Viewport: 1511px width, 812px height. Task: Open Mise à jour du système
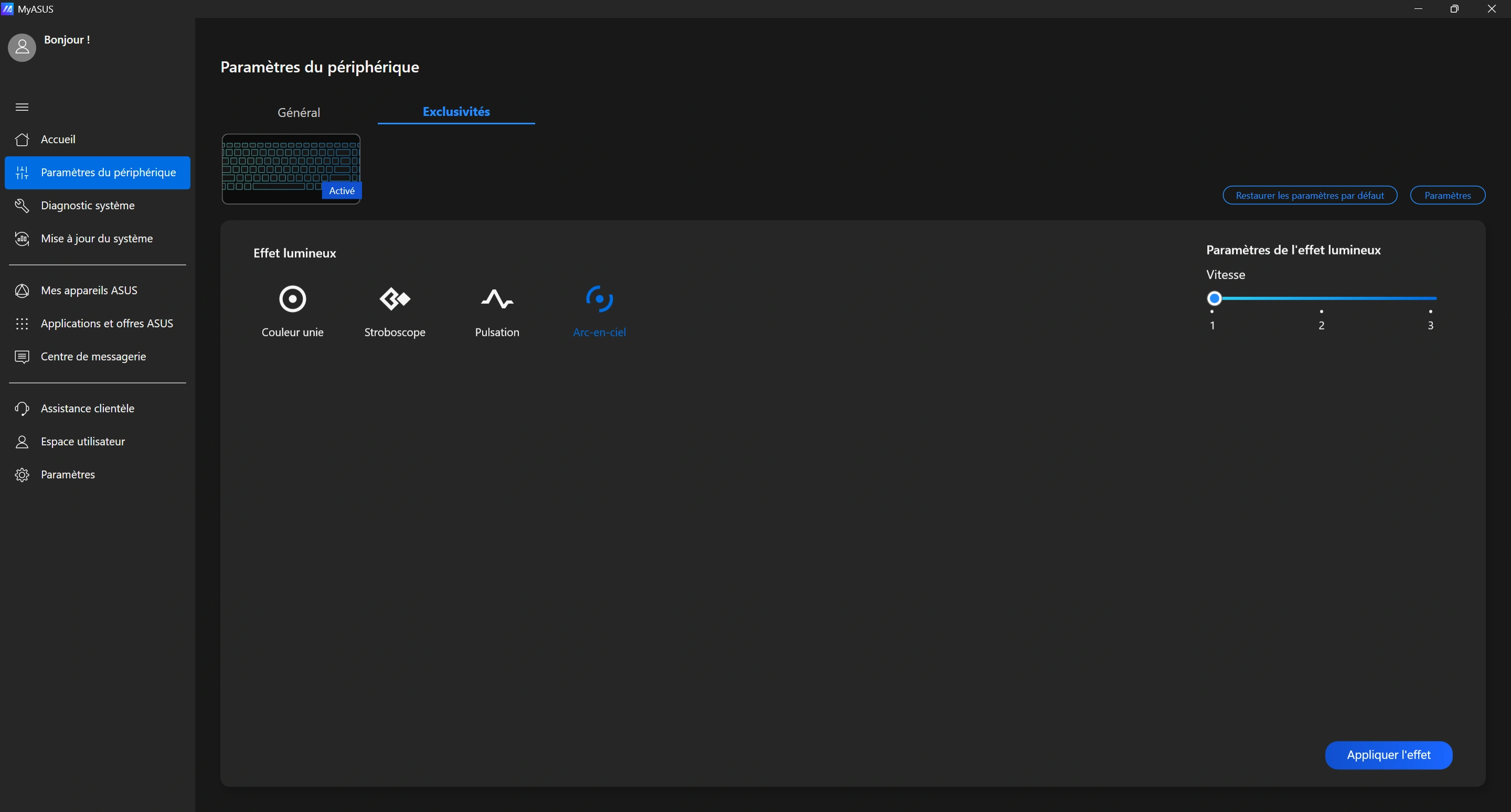[98, 239]
